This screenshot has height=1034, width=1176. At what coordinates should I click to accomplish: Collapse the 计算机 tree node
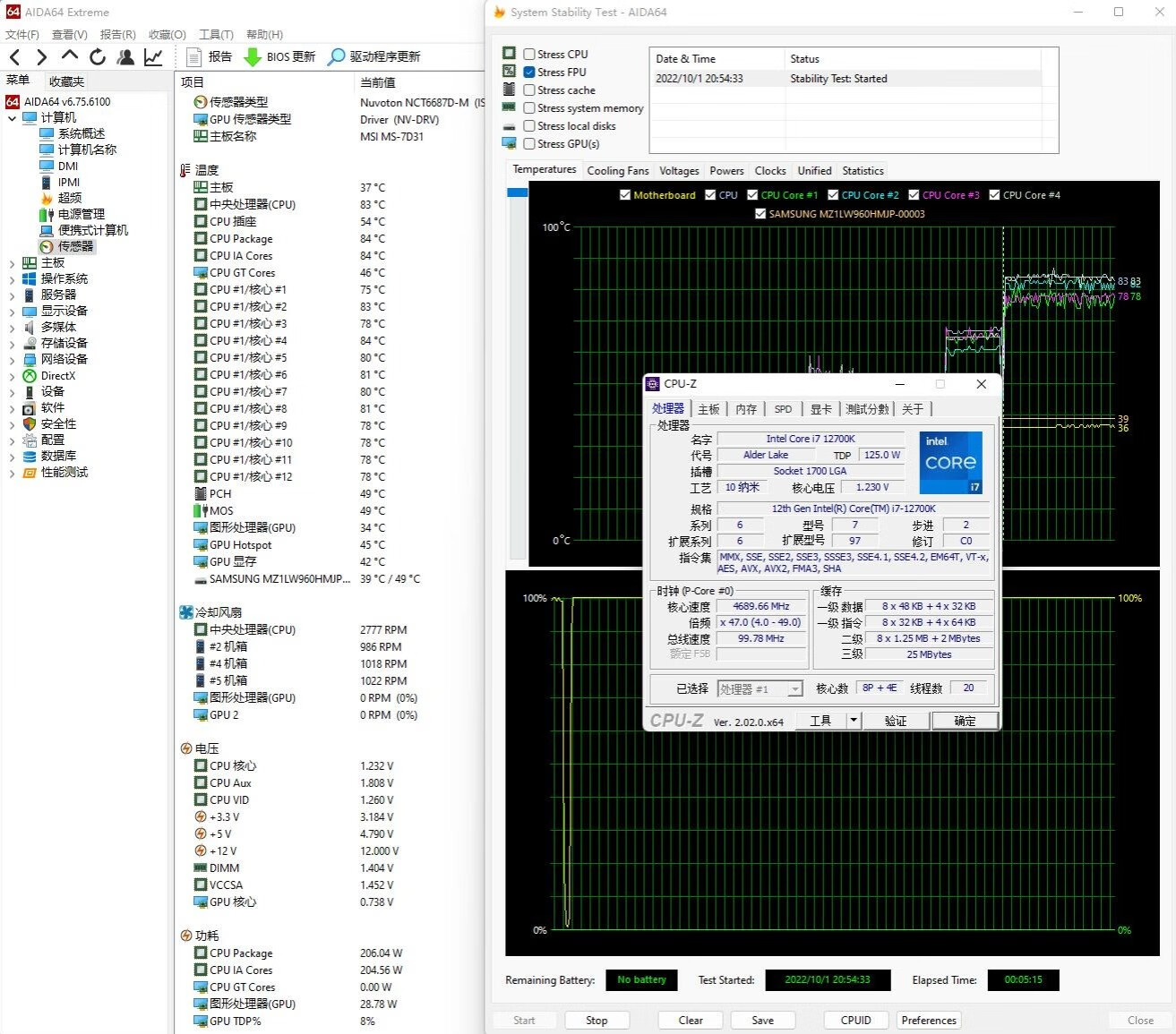coord(12,118)
